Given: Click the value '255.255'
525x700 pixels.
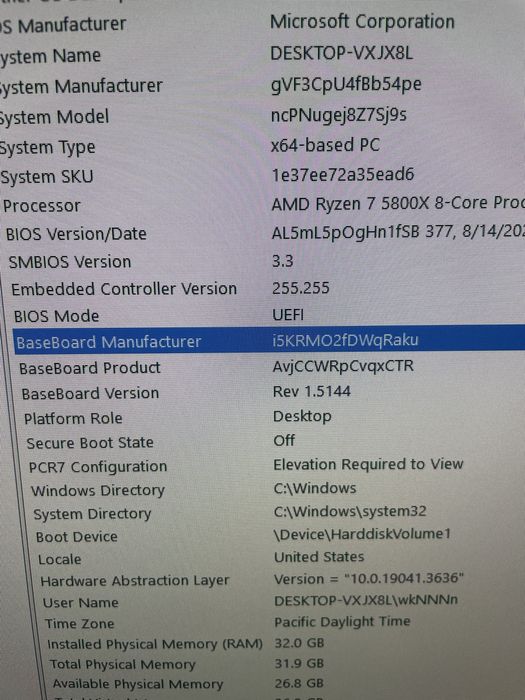Looking at the screenshot, I should pyautogui.click(x=300, y=288).
